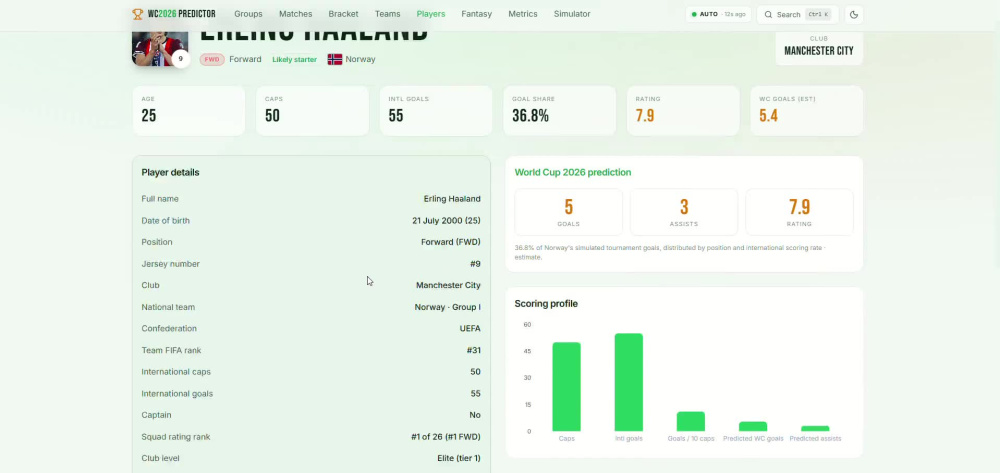Toggle the AUTO refresh button
This screenshot has height=473, width=1000.
point(718,15)
